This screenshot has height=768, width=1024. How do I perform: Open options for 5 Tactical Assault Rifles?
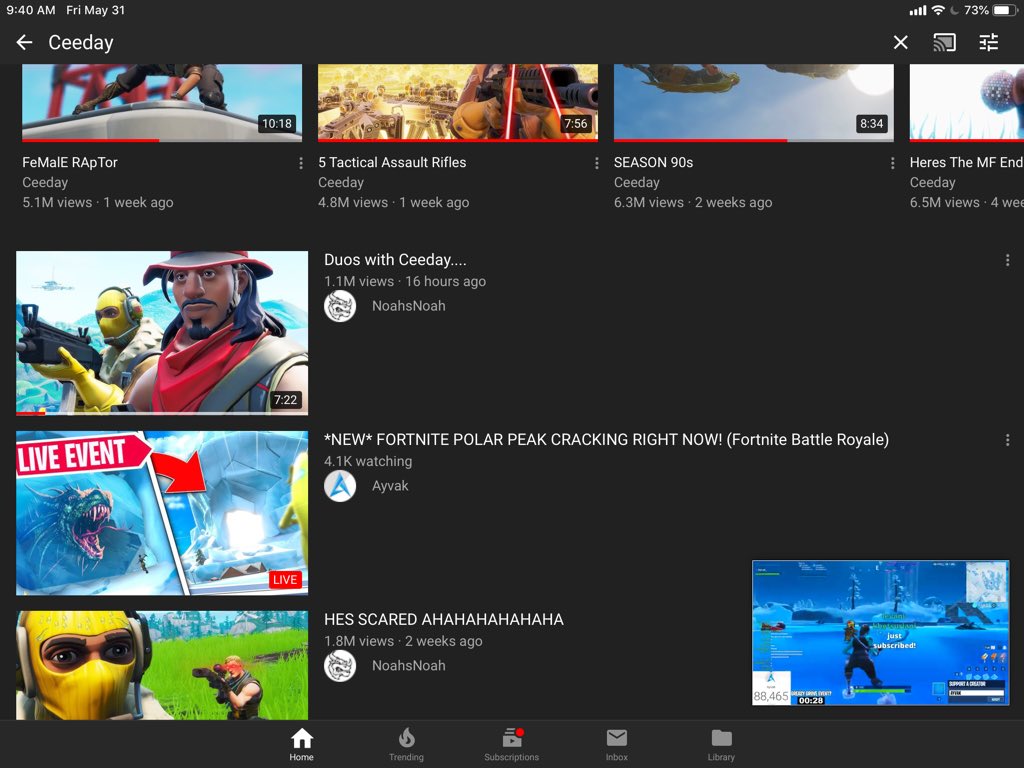[x=596, y=163]
